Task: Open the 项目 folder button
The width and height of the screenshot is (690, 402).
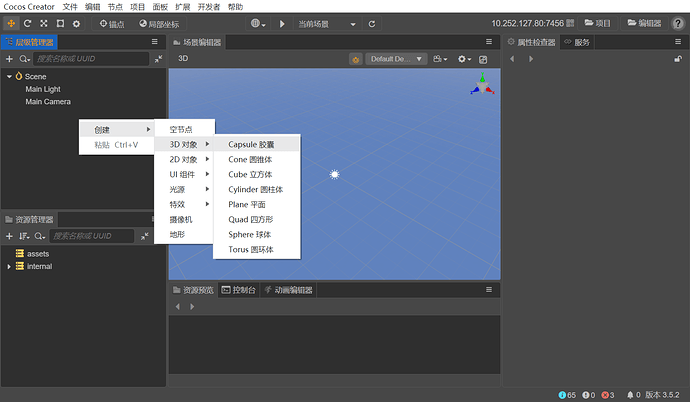Action: (597, 23)
